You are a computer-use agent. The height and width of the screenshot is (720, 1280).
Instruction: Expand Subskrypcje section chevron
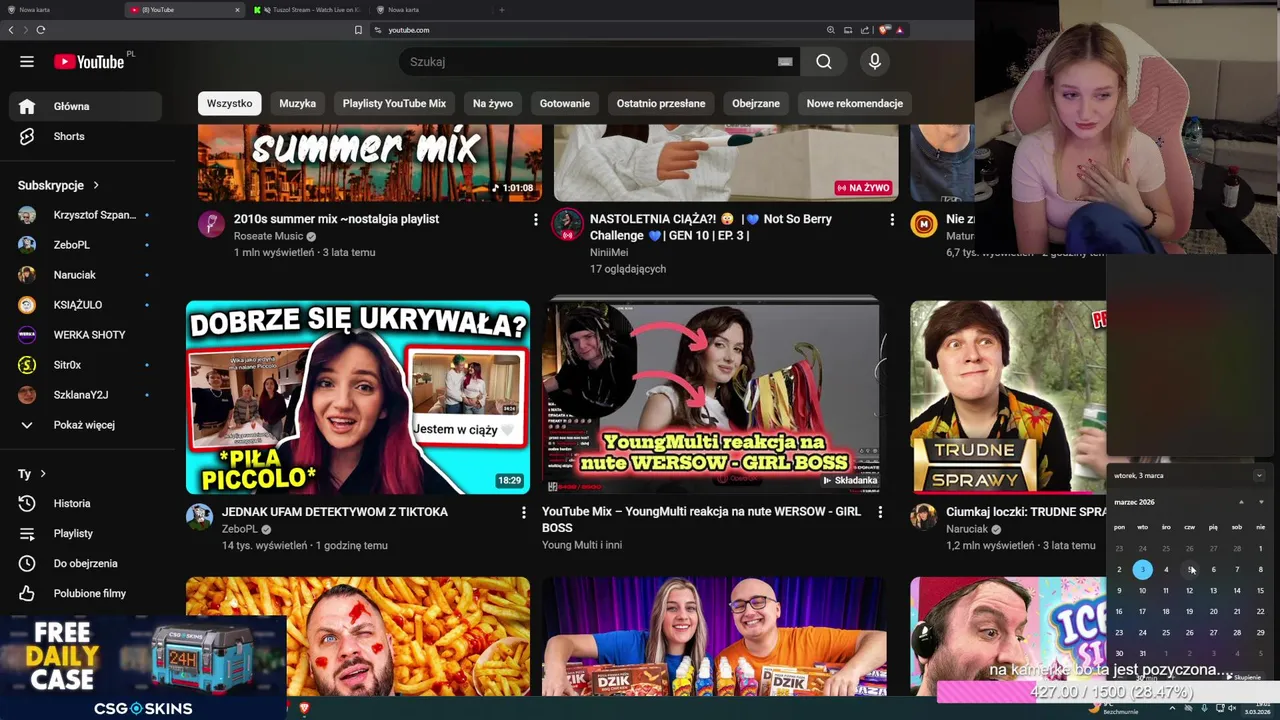point(96,185)
